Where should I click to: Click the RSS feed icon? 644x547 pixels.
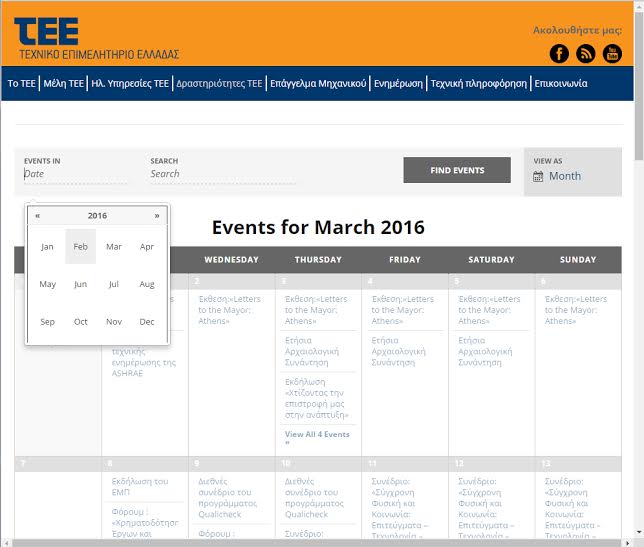586,54
